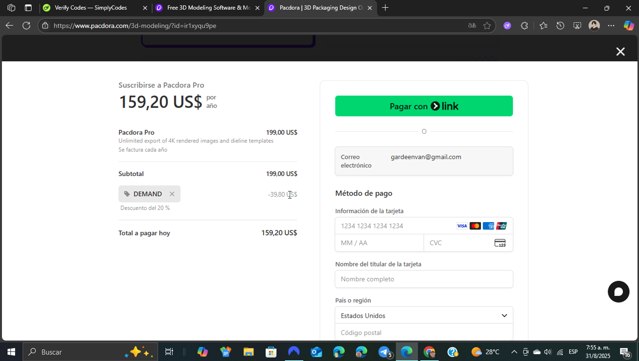Close the Free 3D Modeling tab
This screenshot has width=639, height=361.
pos(257,8)
